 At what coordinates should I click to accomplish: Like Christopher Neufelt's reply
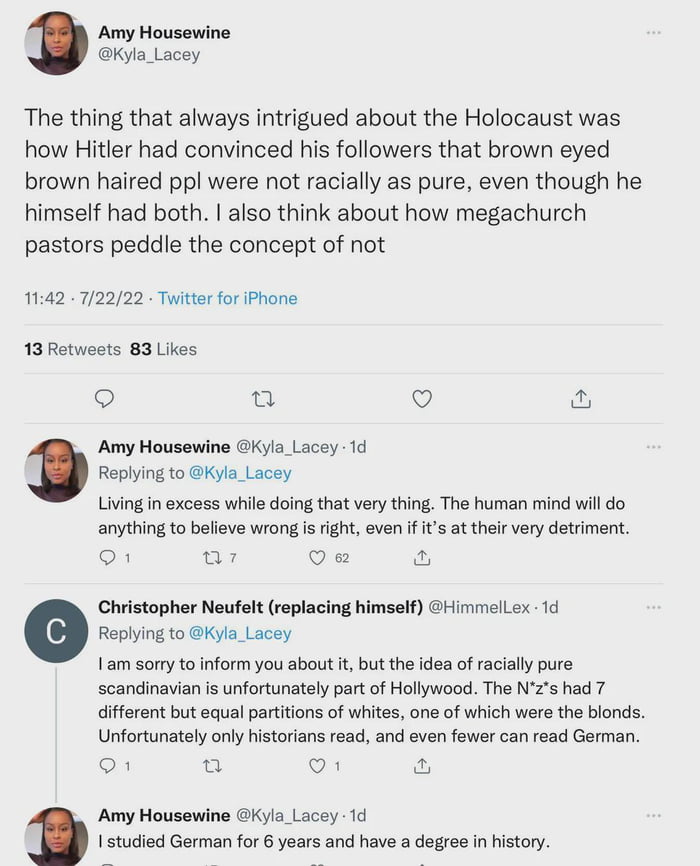tap(318, 766)
